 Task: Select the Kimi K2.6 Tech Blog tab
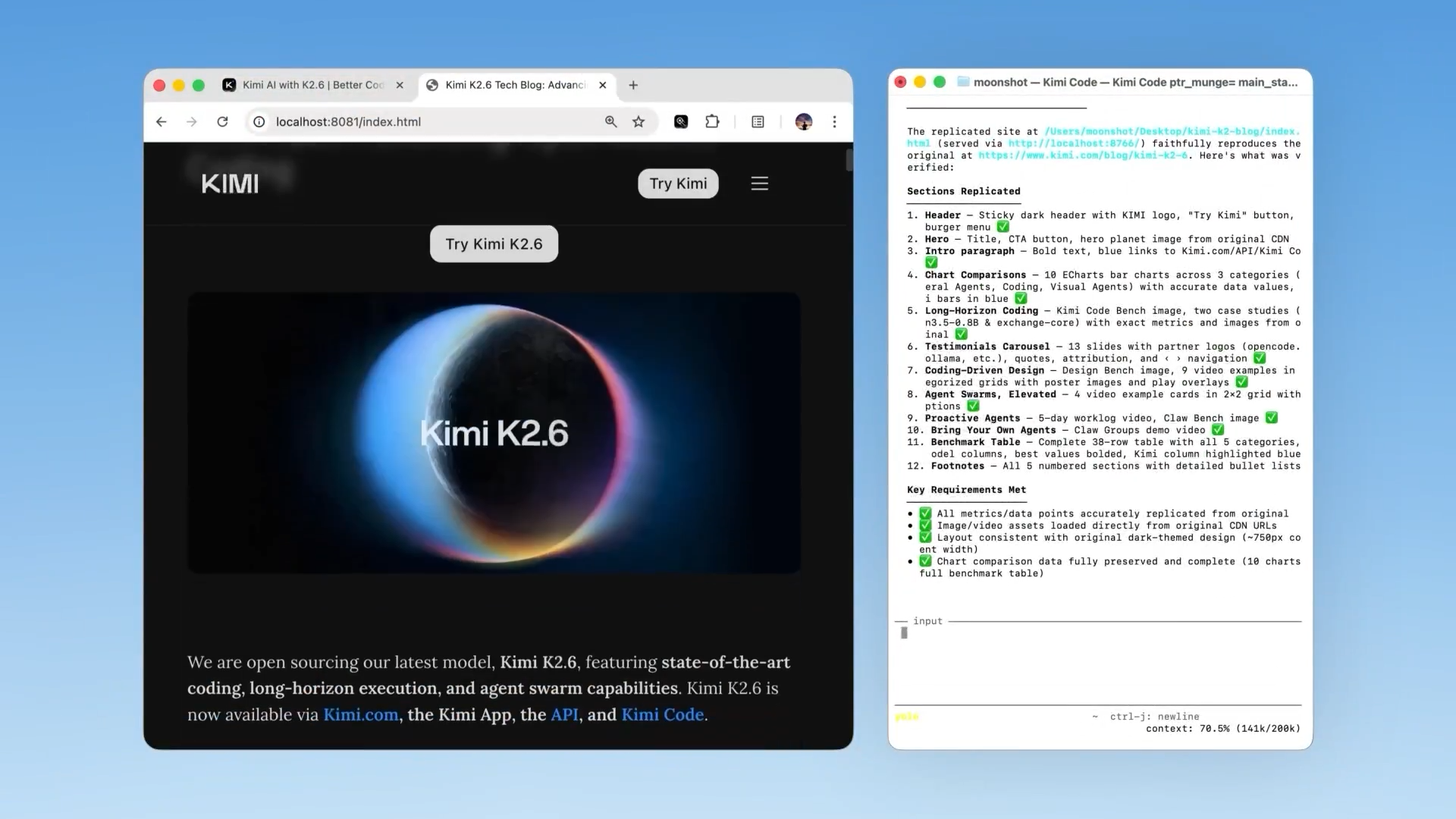click(x=516, y=85)
